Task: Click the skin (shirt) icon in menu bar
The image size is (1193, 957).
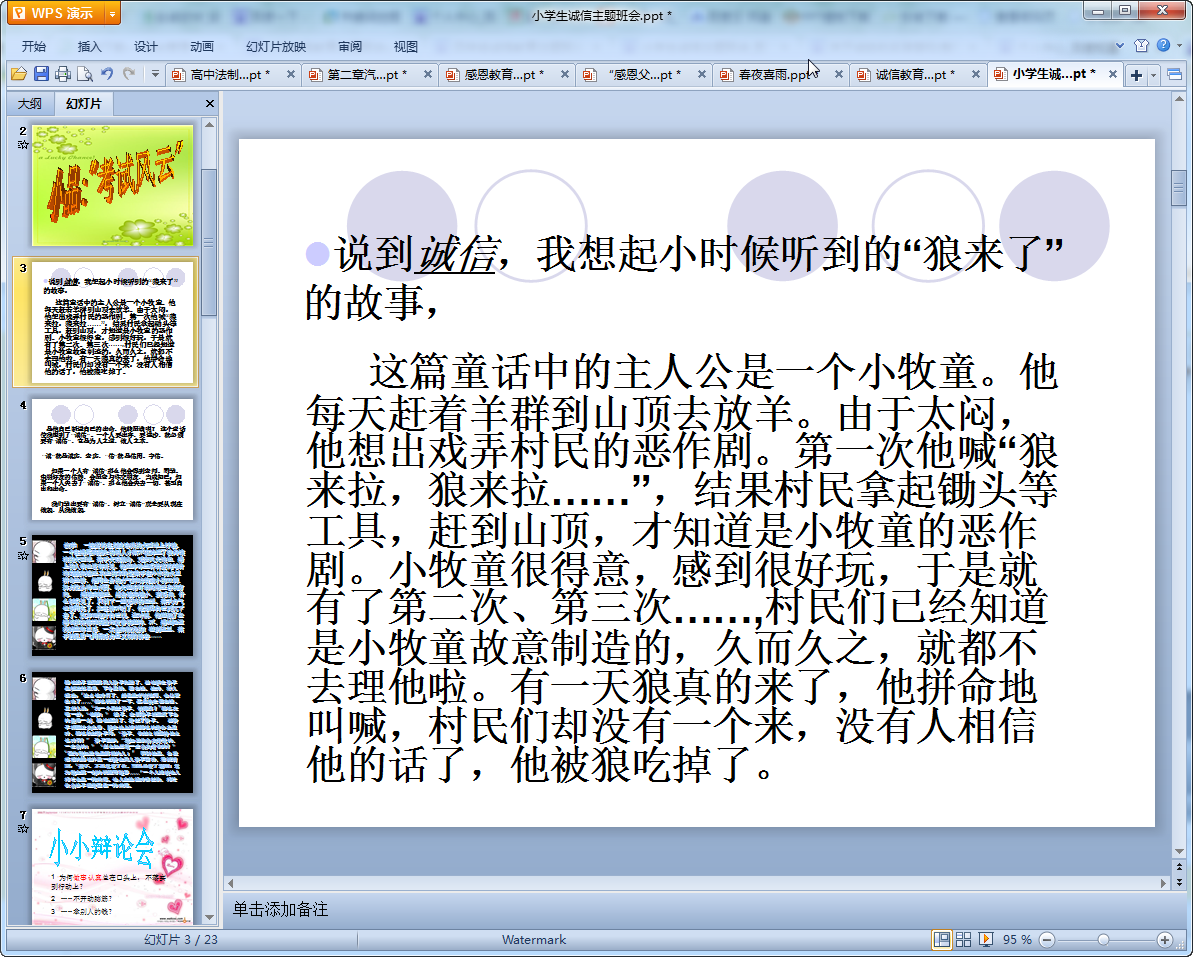Action: [x=1141, y=46]
